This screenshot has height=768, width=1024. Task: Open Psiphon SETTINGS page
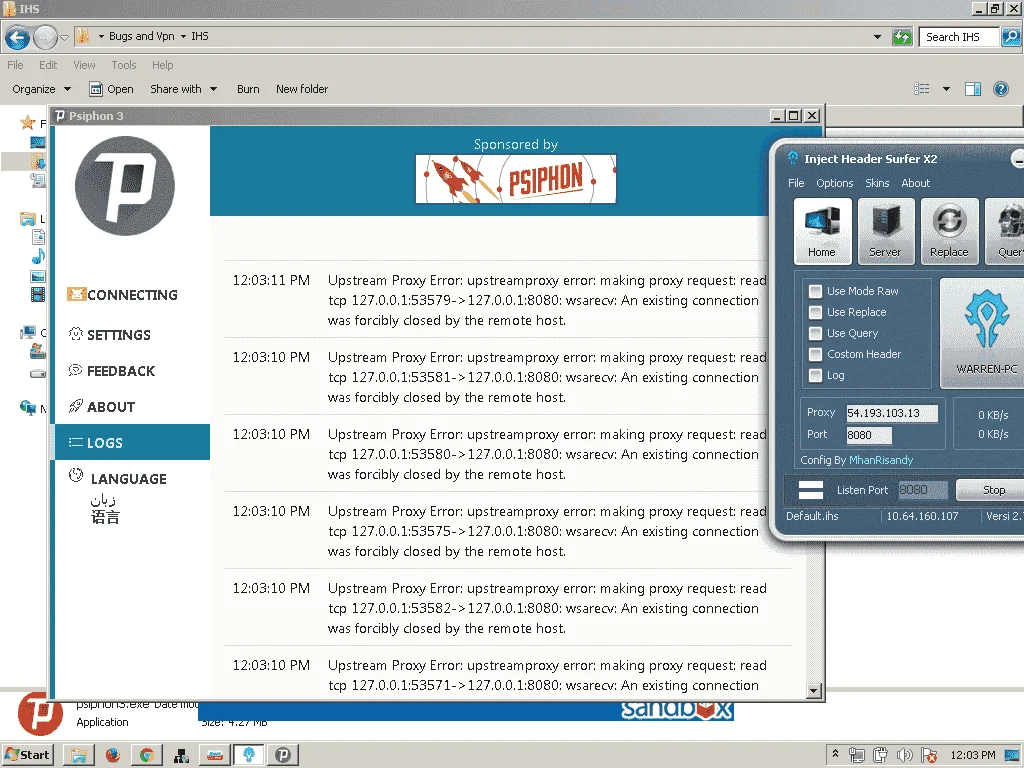click(x=110, y=334)
